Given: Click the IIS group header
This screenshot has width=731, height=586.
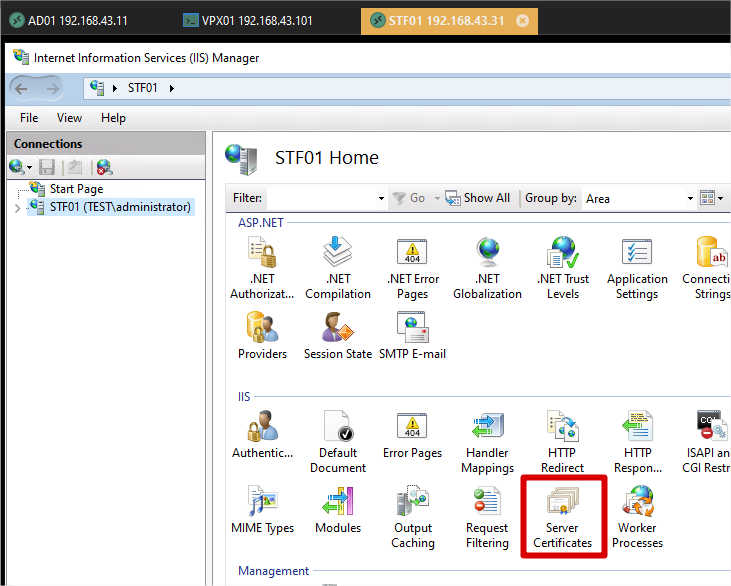Looking at the screenshot, I should click(x=244, y=397).
